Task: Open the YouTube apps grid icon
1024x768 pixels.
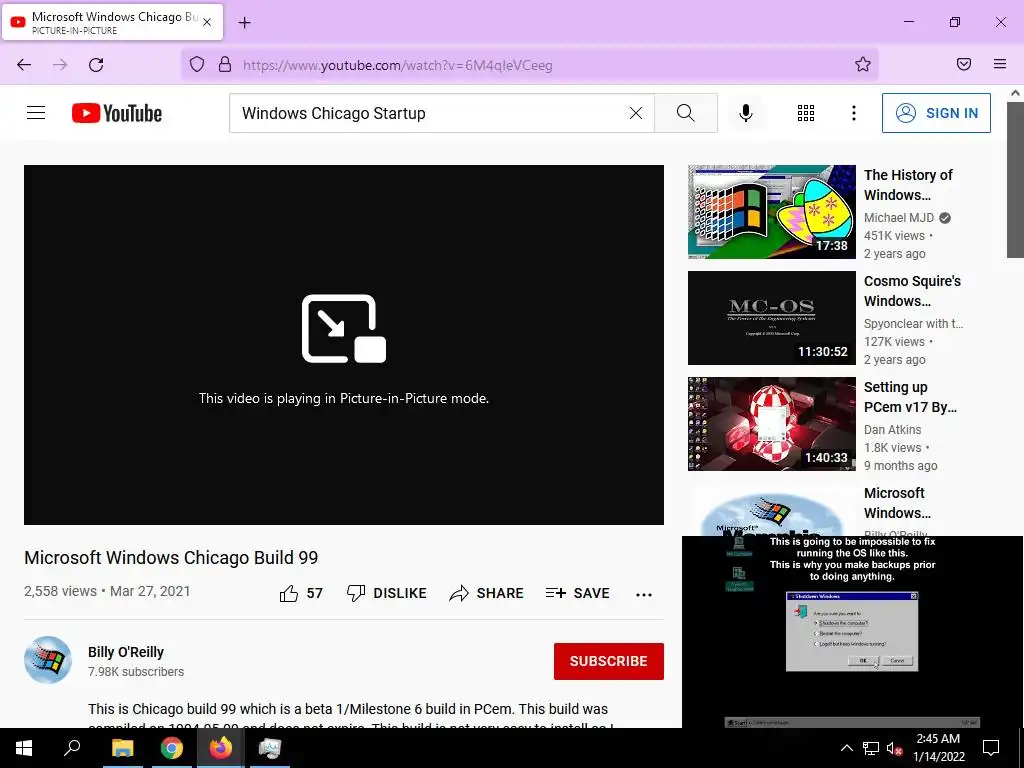Action: pyautogui.click(x=806, y=113)
